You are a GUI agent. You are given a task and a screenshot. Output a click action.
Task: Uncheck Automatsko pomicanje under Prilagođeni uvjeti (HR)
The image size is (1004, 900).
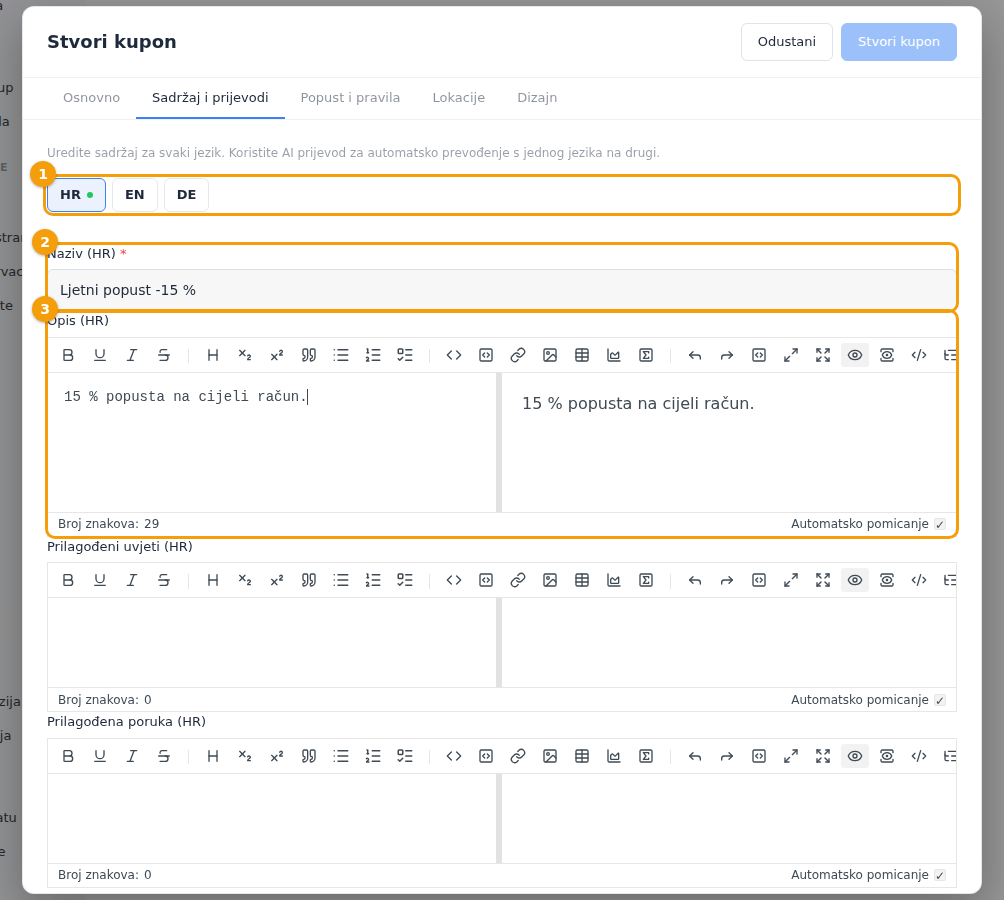click(939, 700)
